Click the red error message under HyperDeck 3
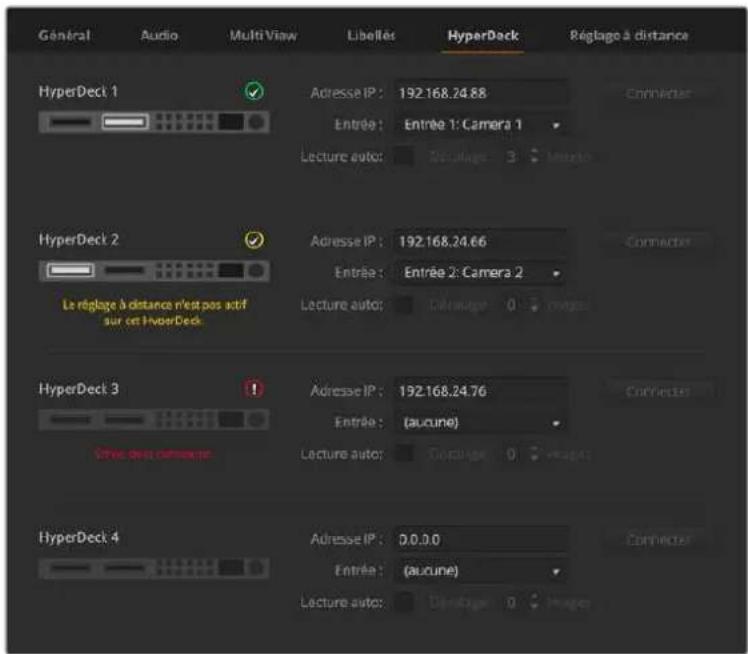 pos(153,454)
